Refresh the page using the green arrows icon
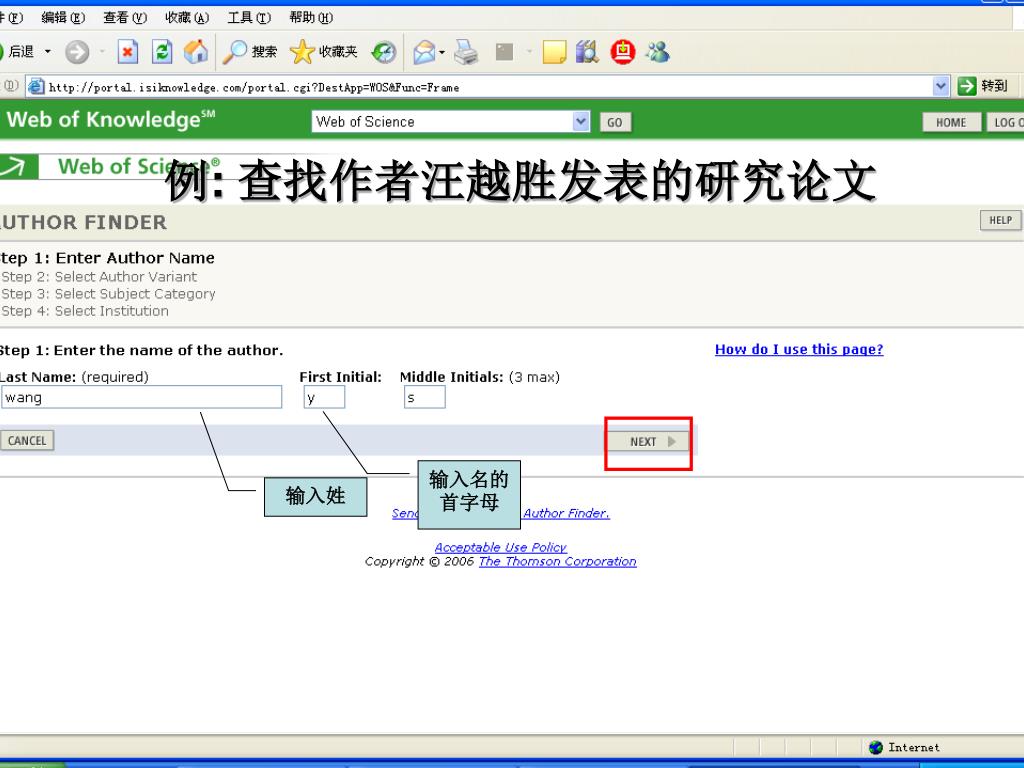This screenshot has width=1024, height=768. tap(162, 52)
